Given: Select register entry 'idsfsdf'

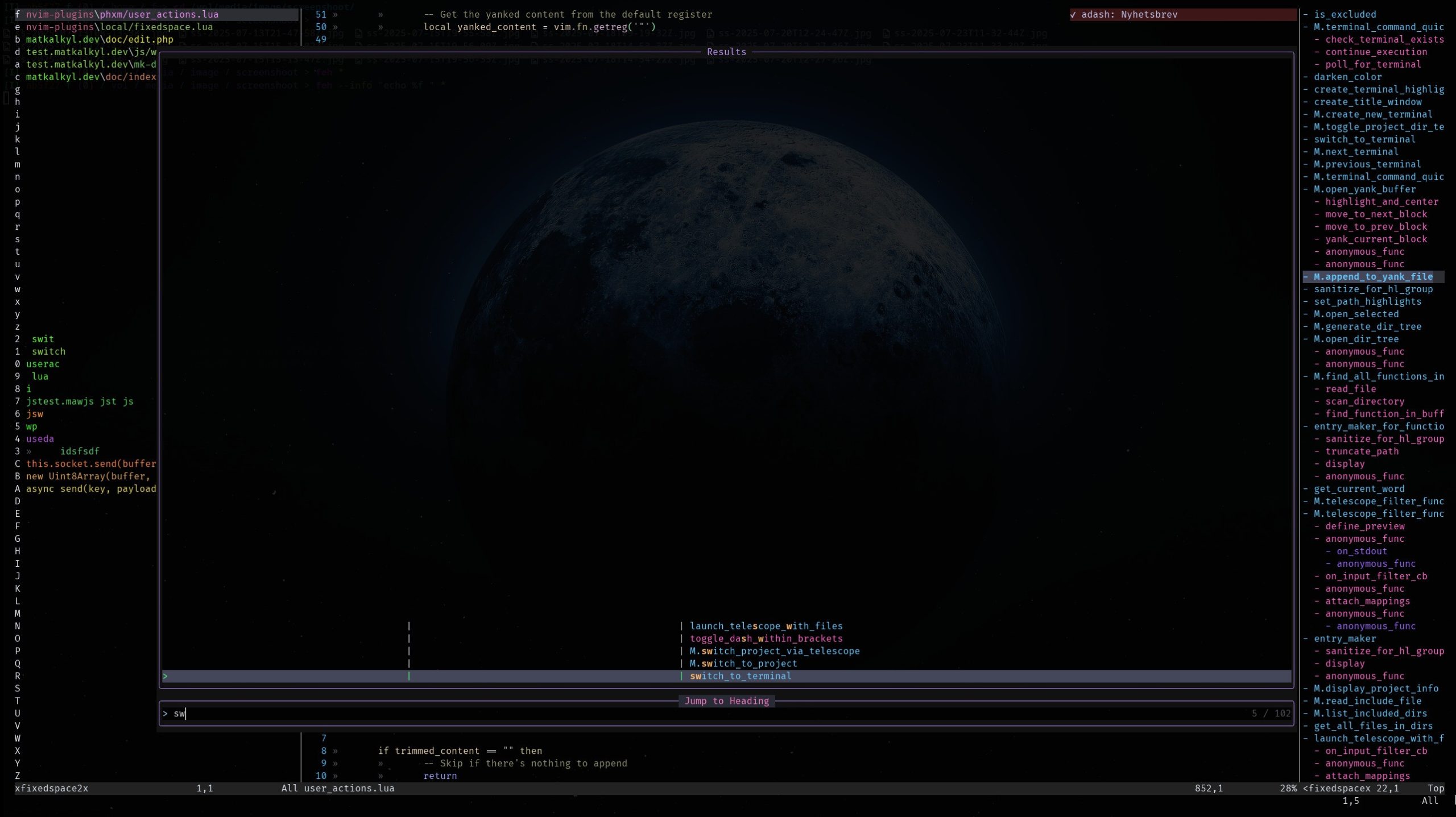Looking at the screenshot, I should click(80, 451).
